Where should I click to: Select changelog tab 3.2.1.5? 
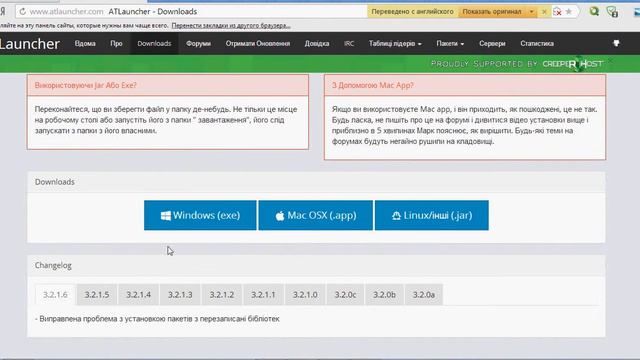pyautogui.click(x=97, y=294)
